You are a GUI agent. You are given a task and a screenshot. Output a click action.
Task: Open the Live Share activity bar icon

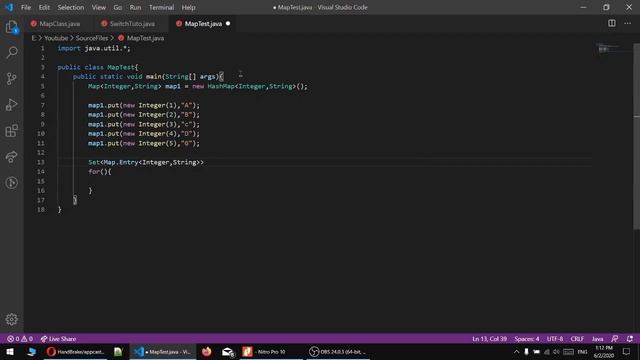click(11, 157)
